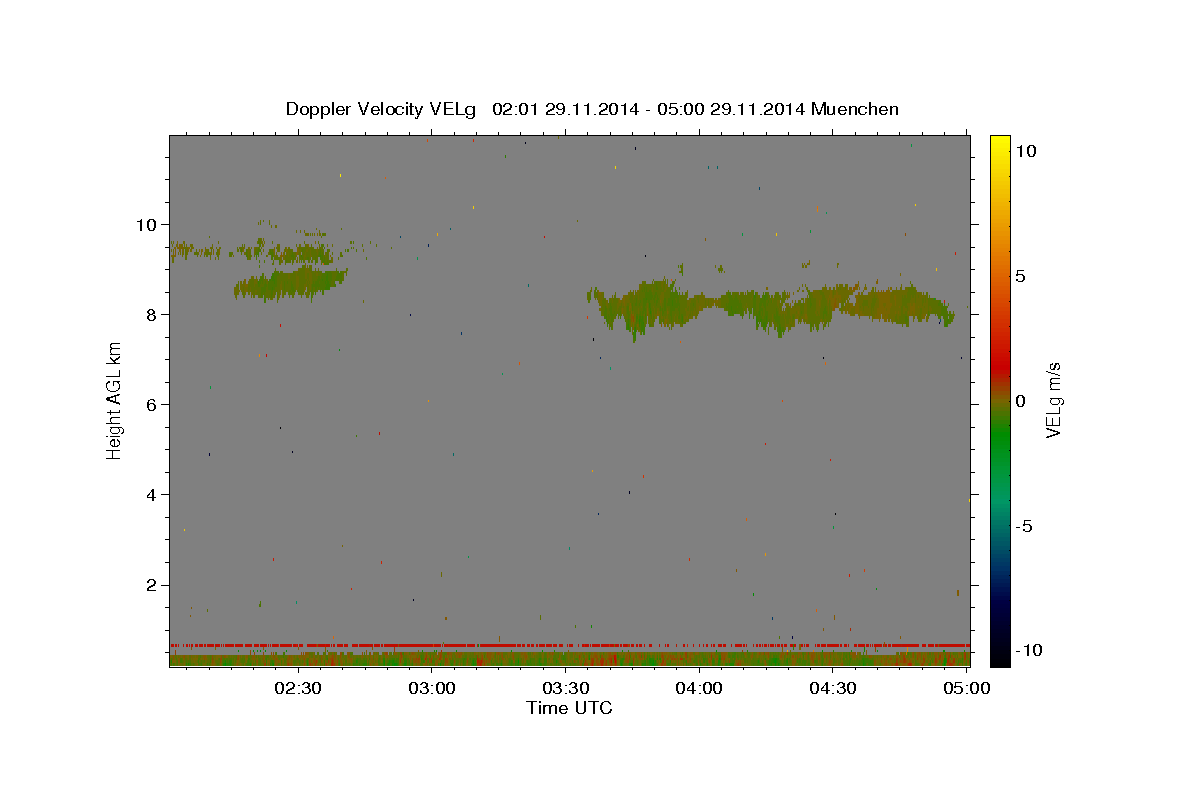
Task: Click the 04:00 time tick label
Action: click(x=699, y=688)
